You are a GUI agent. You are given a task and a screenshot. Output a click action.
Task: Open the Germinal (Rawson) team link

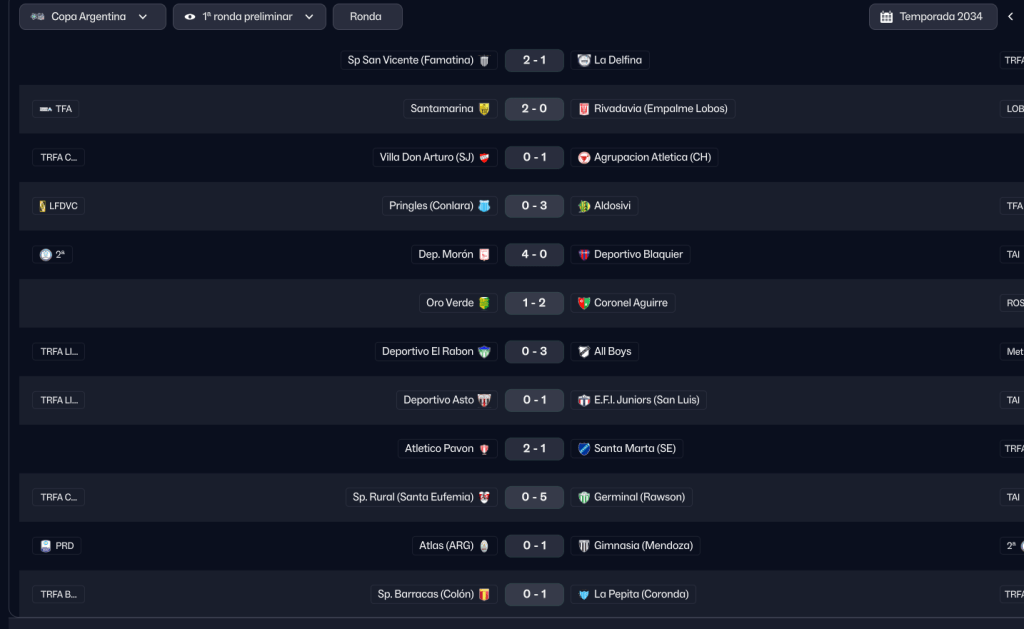click(x=640, y=497)
